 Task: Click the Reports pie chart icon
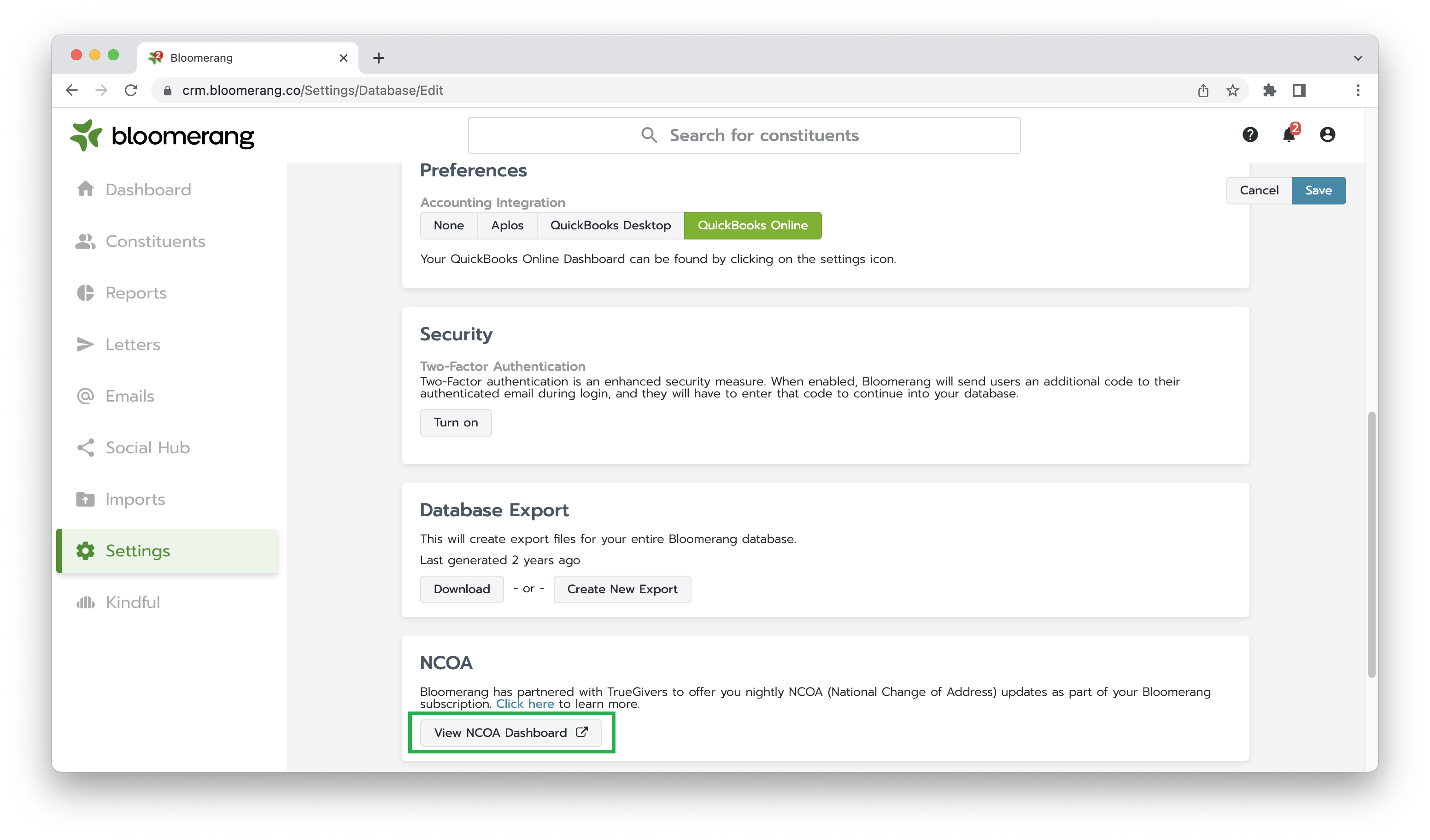tap(86, 293)
